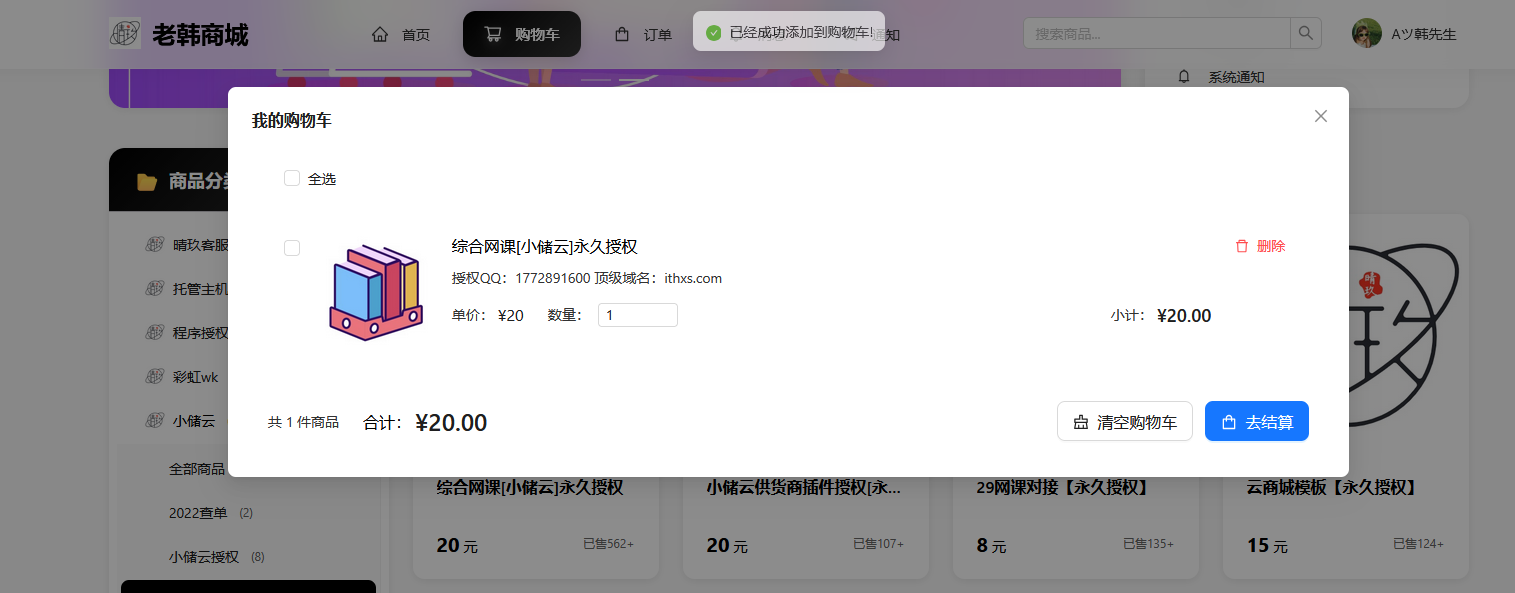
Task: Click the 彩虹wk category icon
Action: coord(154,377)
